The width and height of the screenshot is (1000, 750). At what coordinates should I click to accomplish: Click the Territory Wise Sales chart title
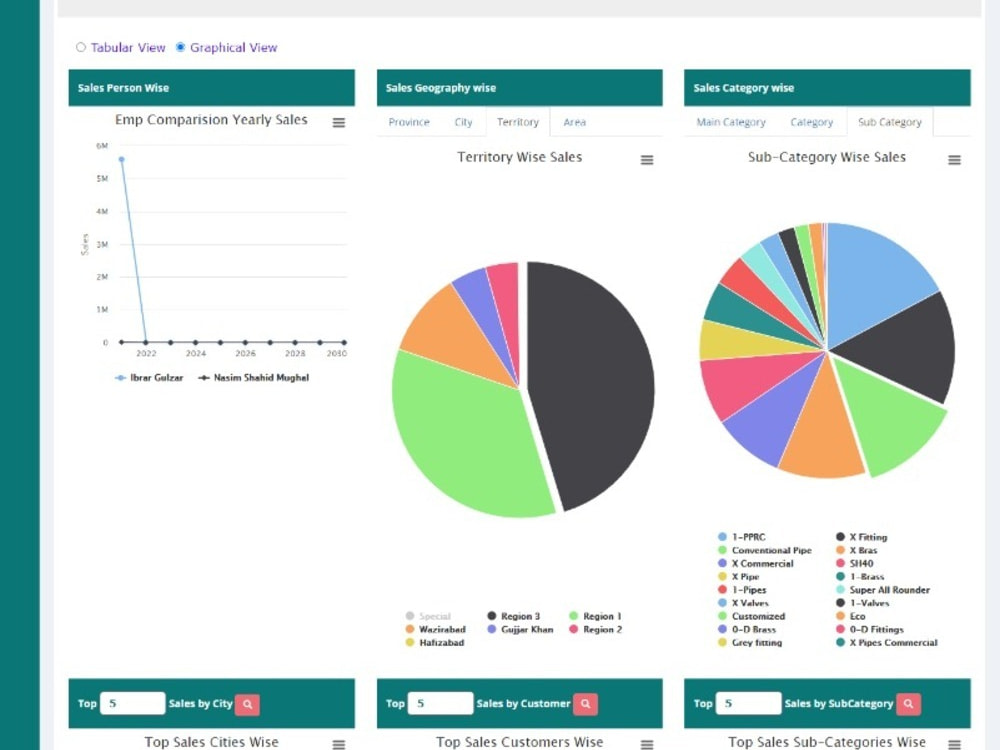tap(519, 158)
